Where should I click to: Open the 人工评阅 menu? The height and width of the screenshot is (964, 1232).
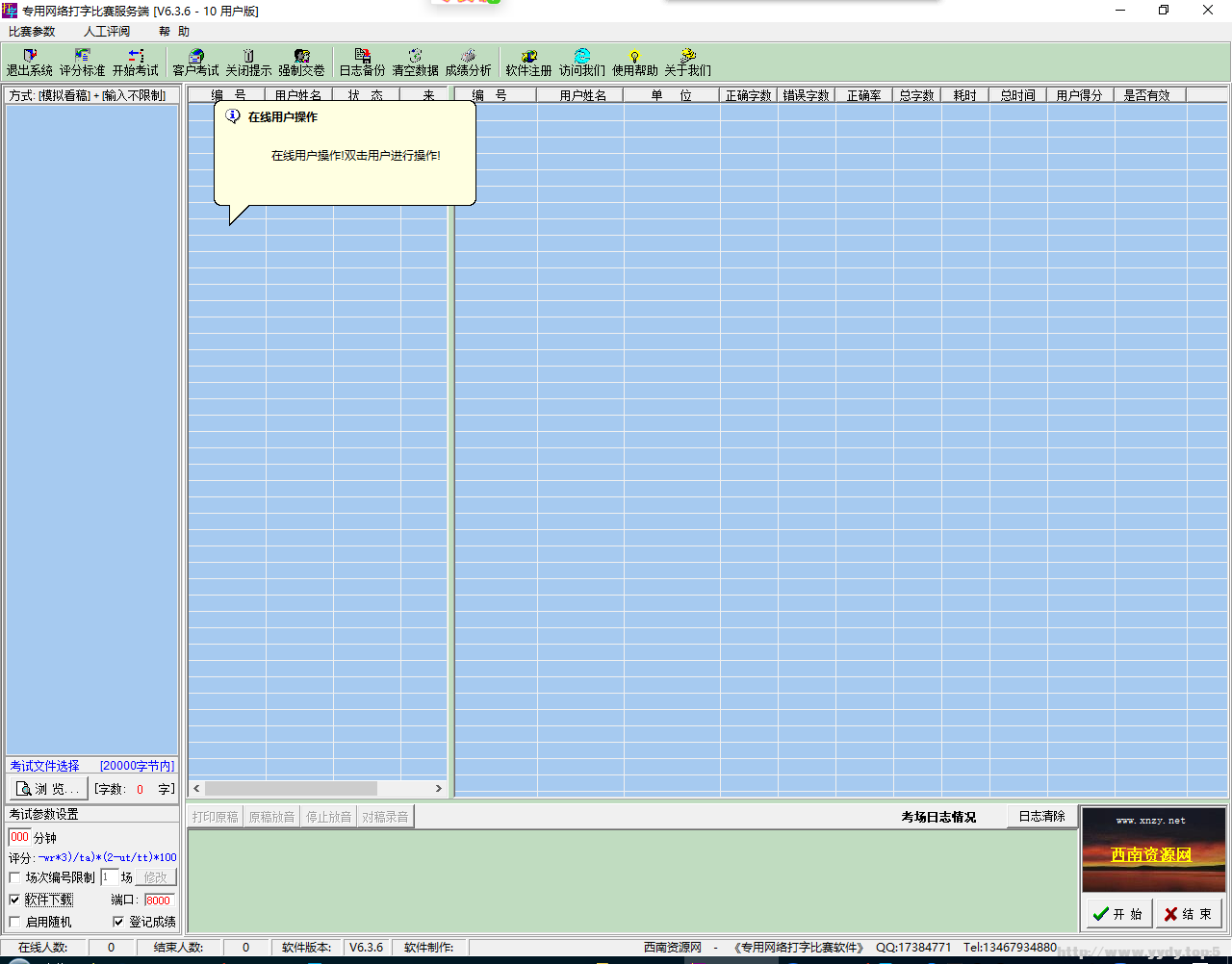tap(107, 32)
